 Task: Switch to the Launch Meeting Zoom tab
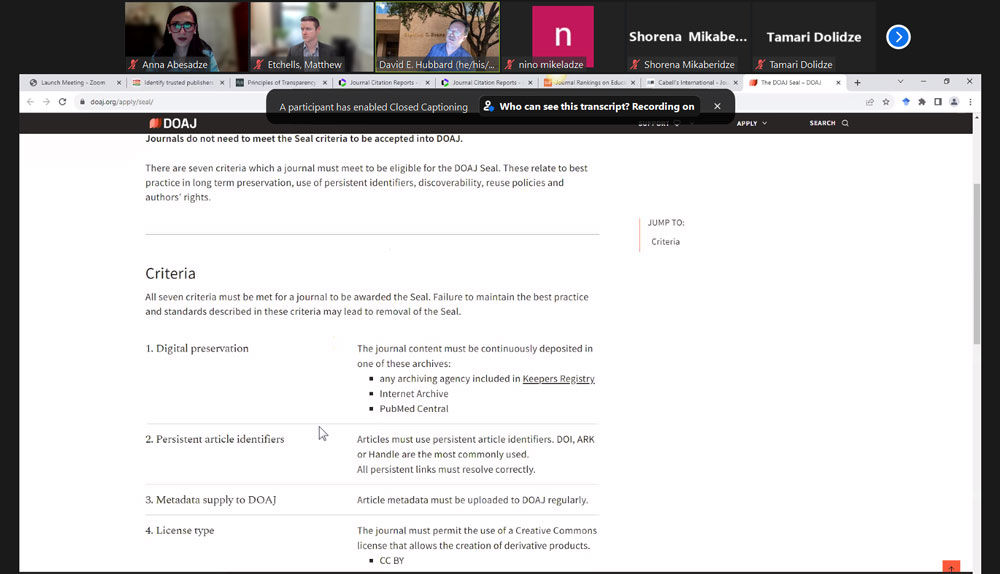72,83
